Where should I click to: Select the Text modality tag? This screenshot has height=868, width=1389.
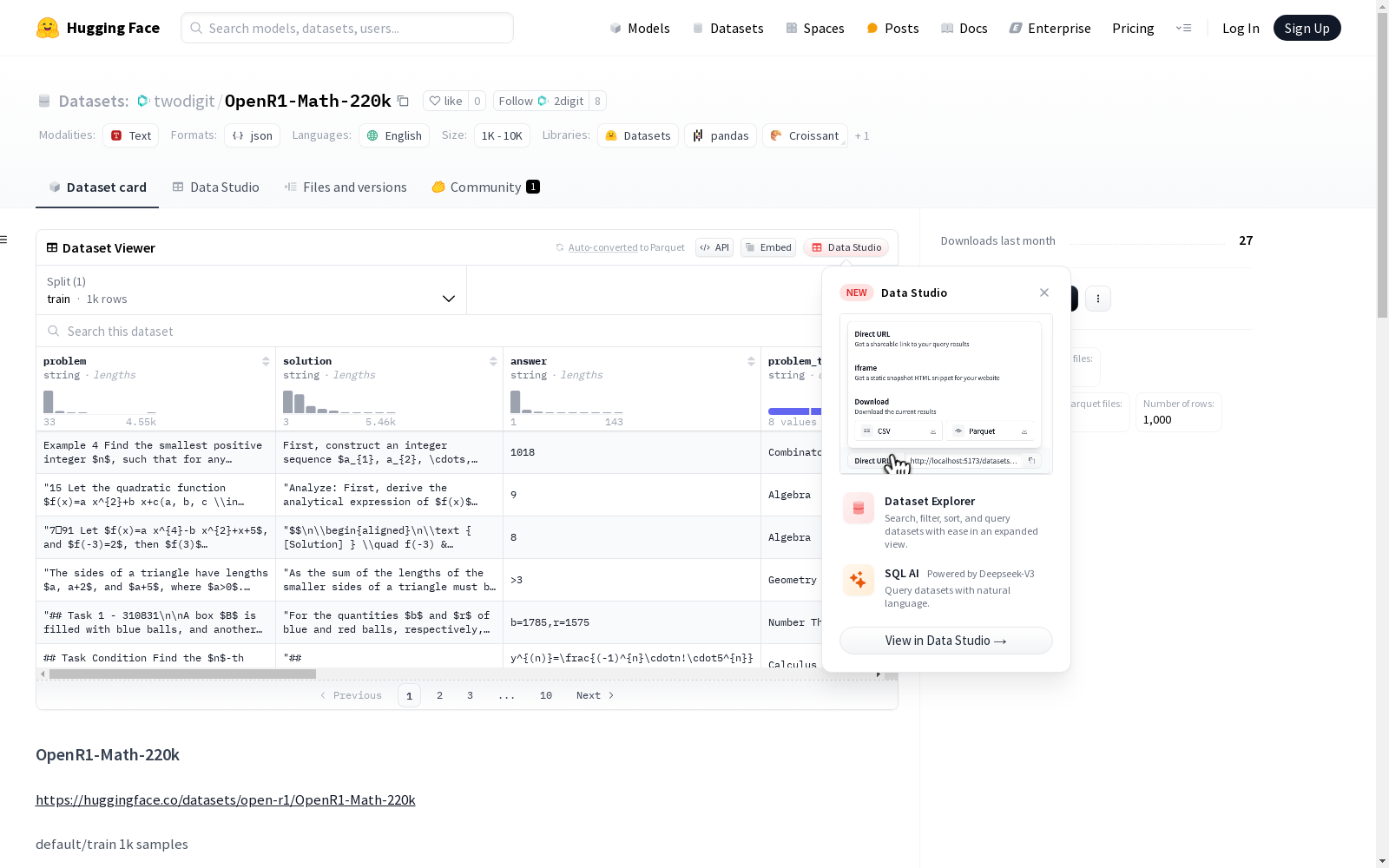pos(131,135)
